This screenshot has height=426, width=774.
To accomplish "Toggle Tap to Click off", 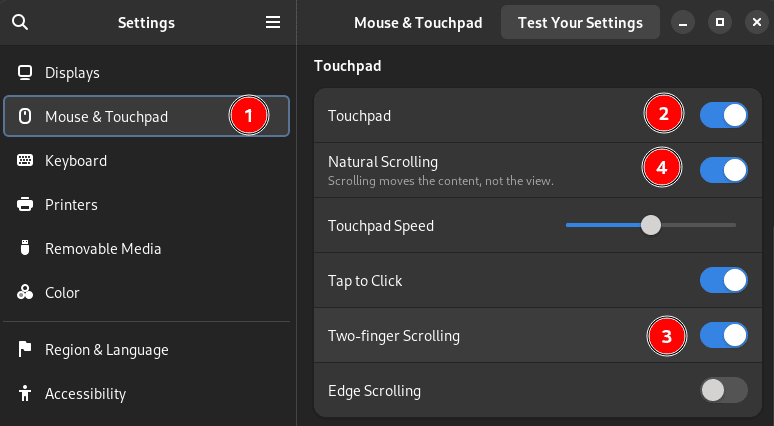I will coord(724,280).
